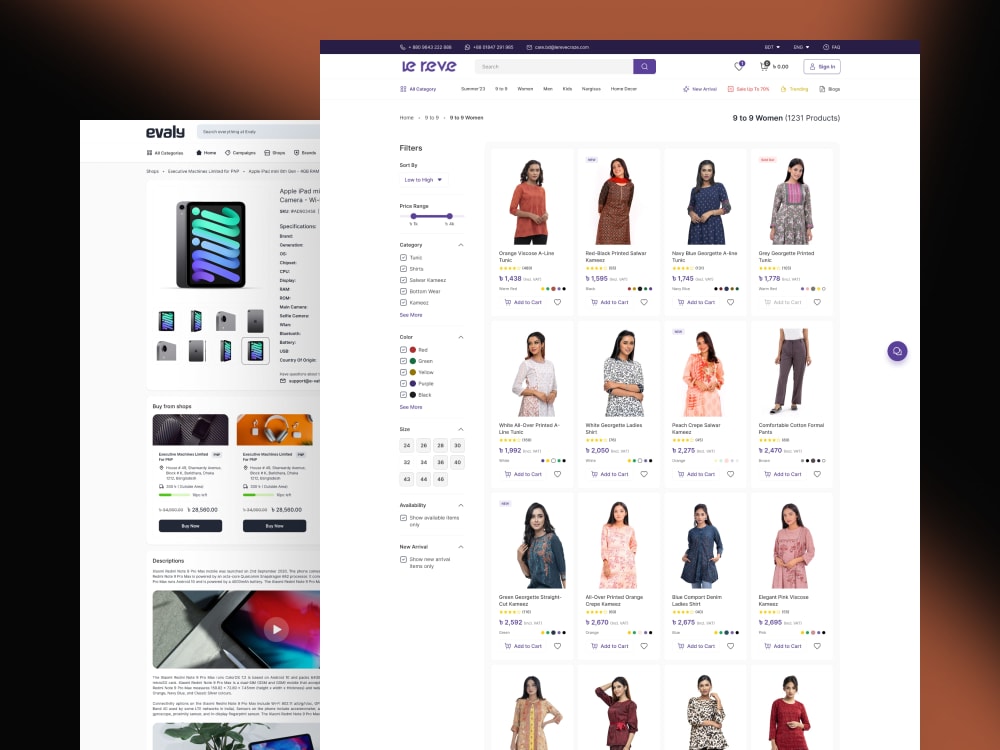Open the shopping cart icon in Le Reve header
The width and height of the screenshot is (1000, 750).
tap(764, 66)
